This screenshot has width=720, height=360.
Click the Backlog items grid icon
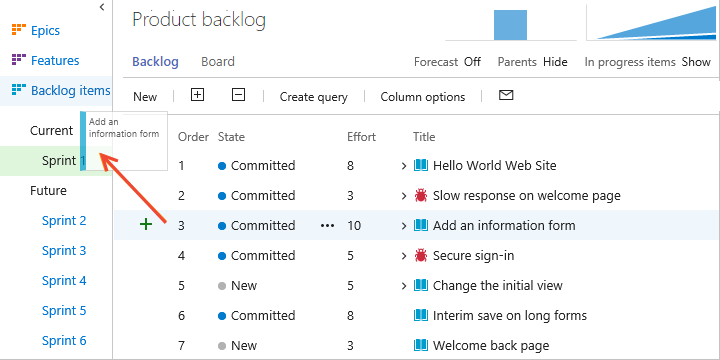18,90
